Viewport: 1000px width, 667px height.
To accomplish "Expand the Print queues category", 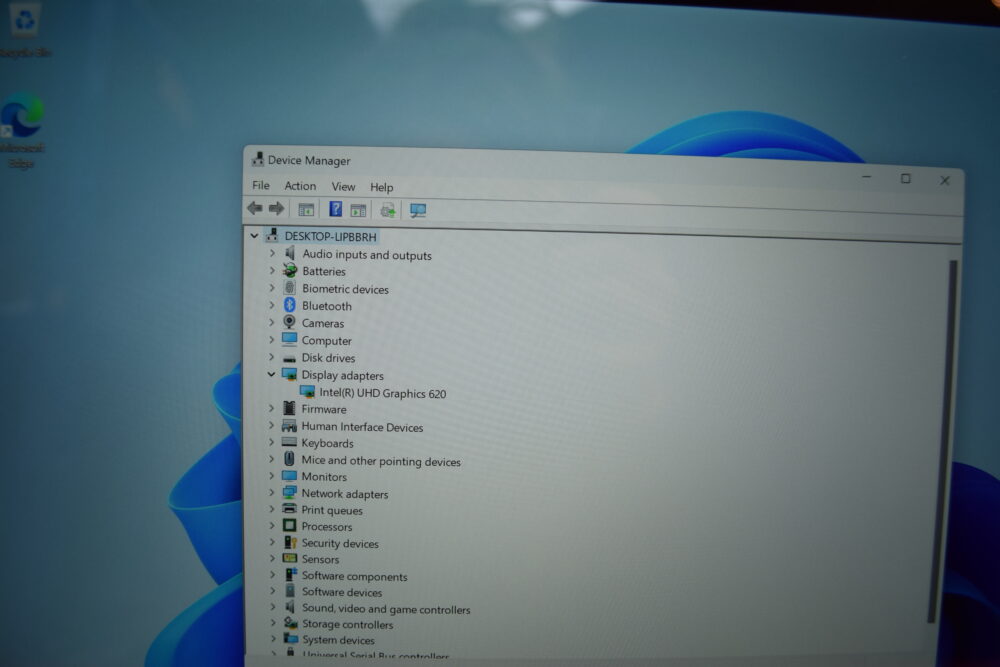I will [272, 509].
